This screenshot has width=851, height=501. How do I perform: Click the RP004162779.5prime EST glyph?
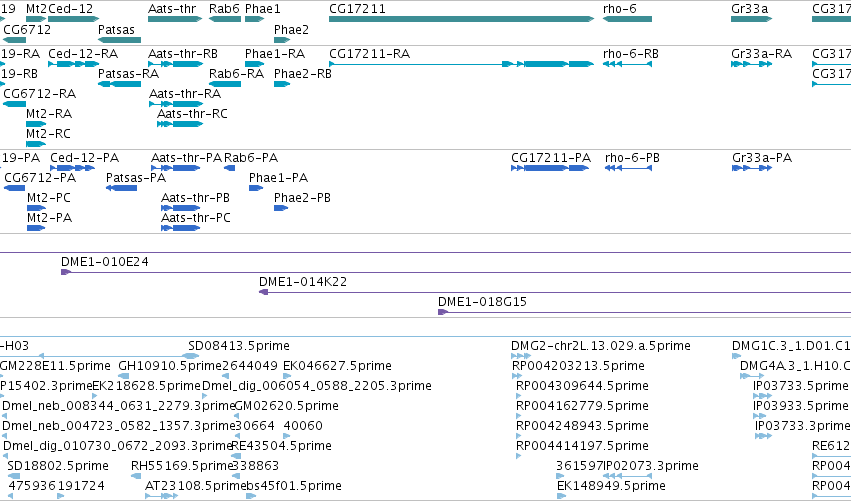coord(519,416)
